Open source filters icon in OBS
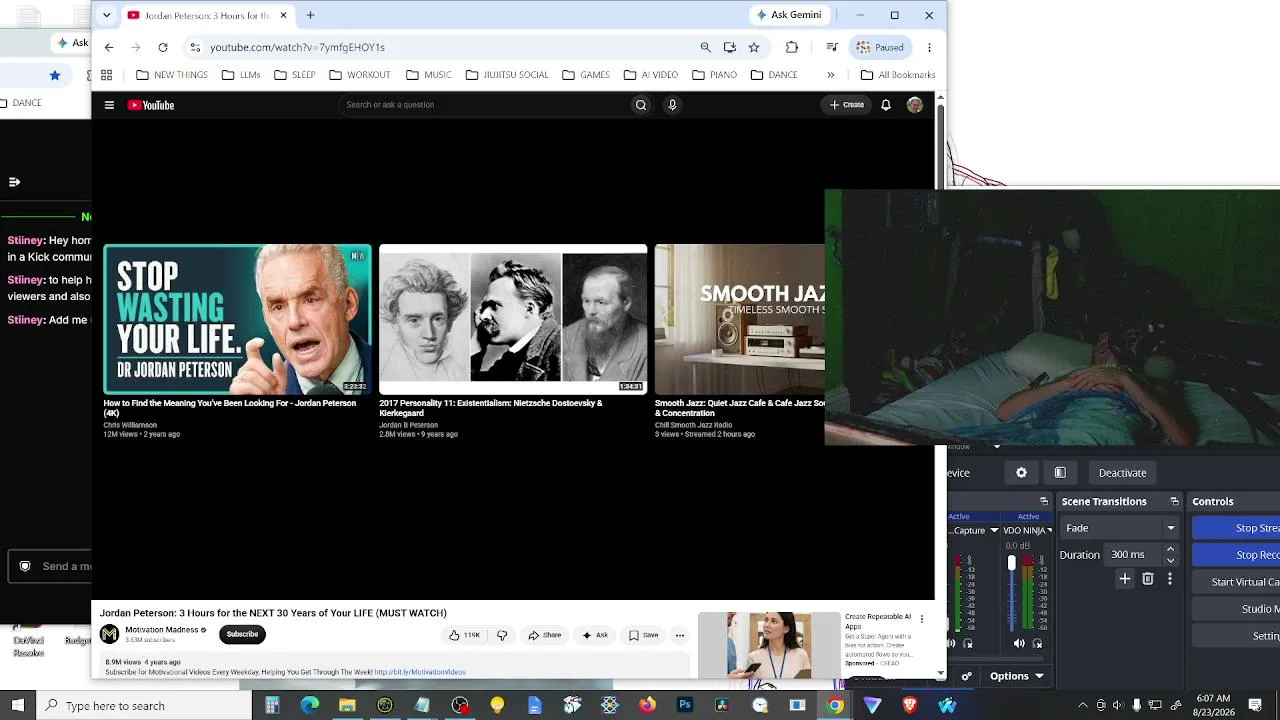1280x720 pixels. tap(1060, 473)
